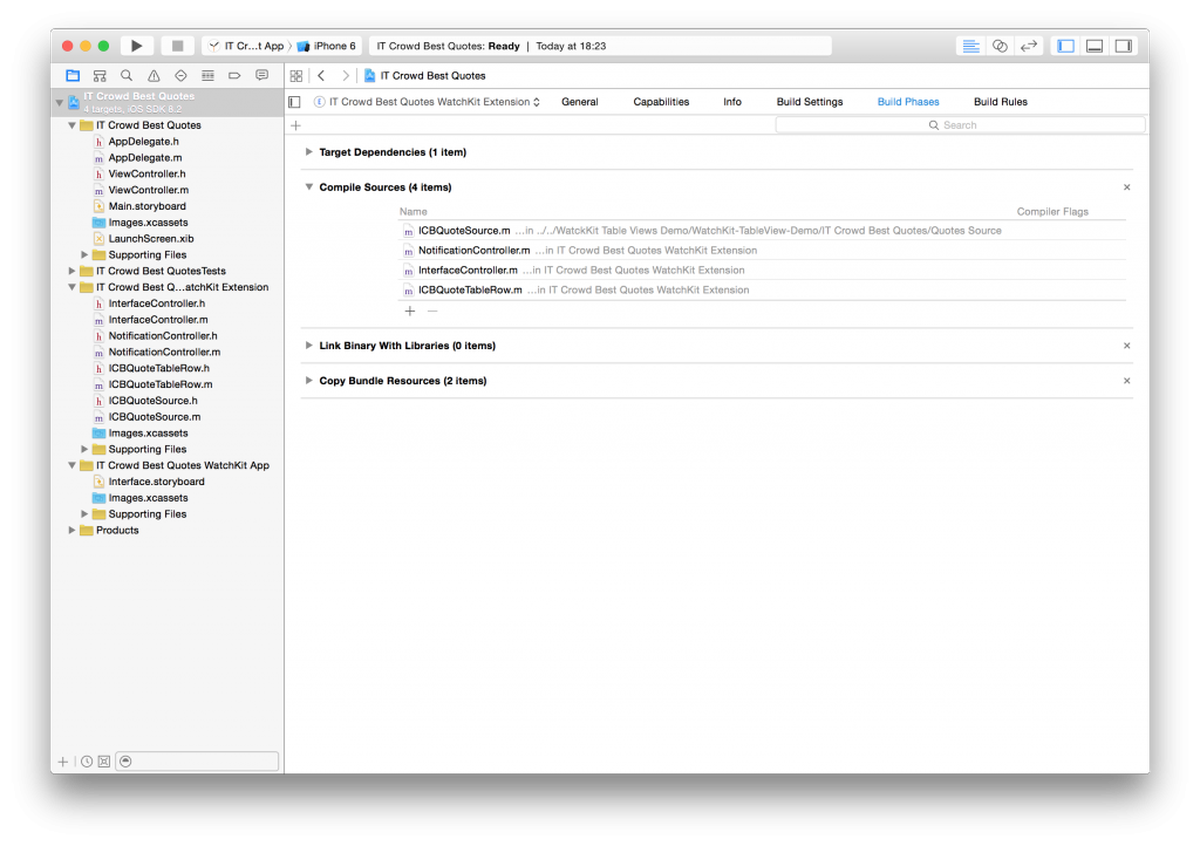Add a source file with plus button
Image resolution: width=1200 pixels, height=846 pixels.
click(410, 311)
